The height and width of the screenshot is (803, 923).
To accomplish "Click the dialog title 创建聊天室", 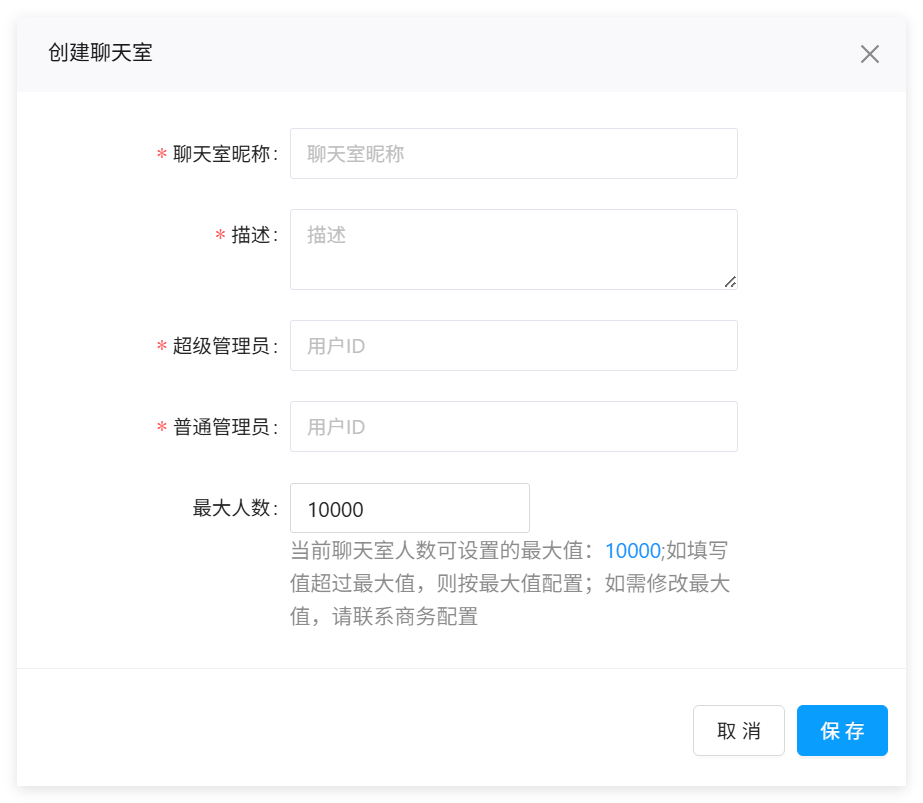I will pyautogui.click(x=100, y=53).
